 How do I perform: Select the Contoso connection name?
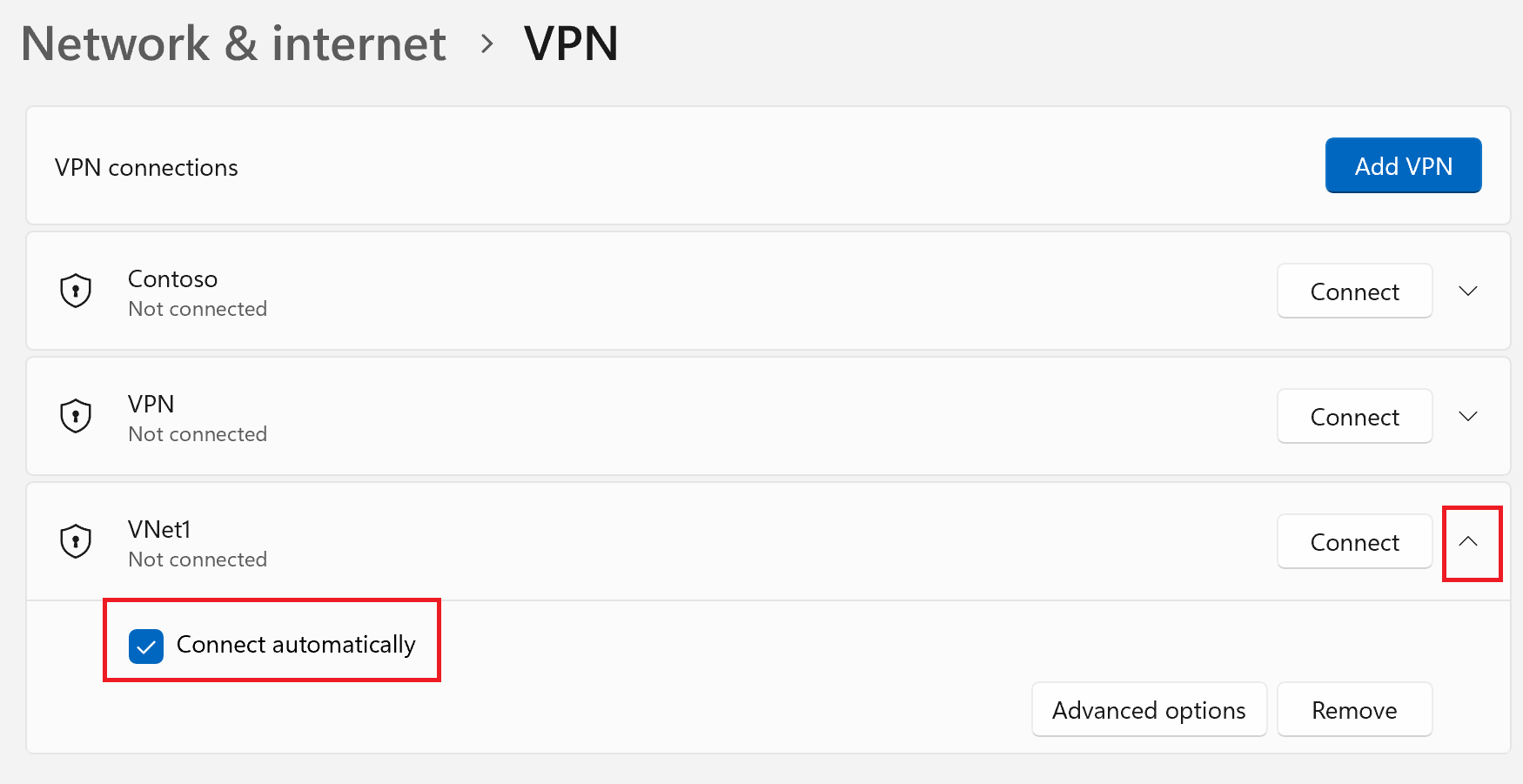click(x=172, y=278)
